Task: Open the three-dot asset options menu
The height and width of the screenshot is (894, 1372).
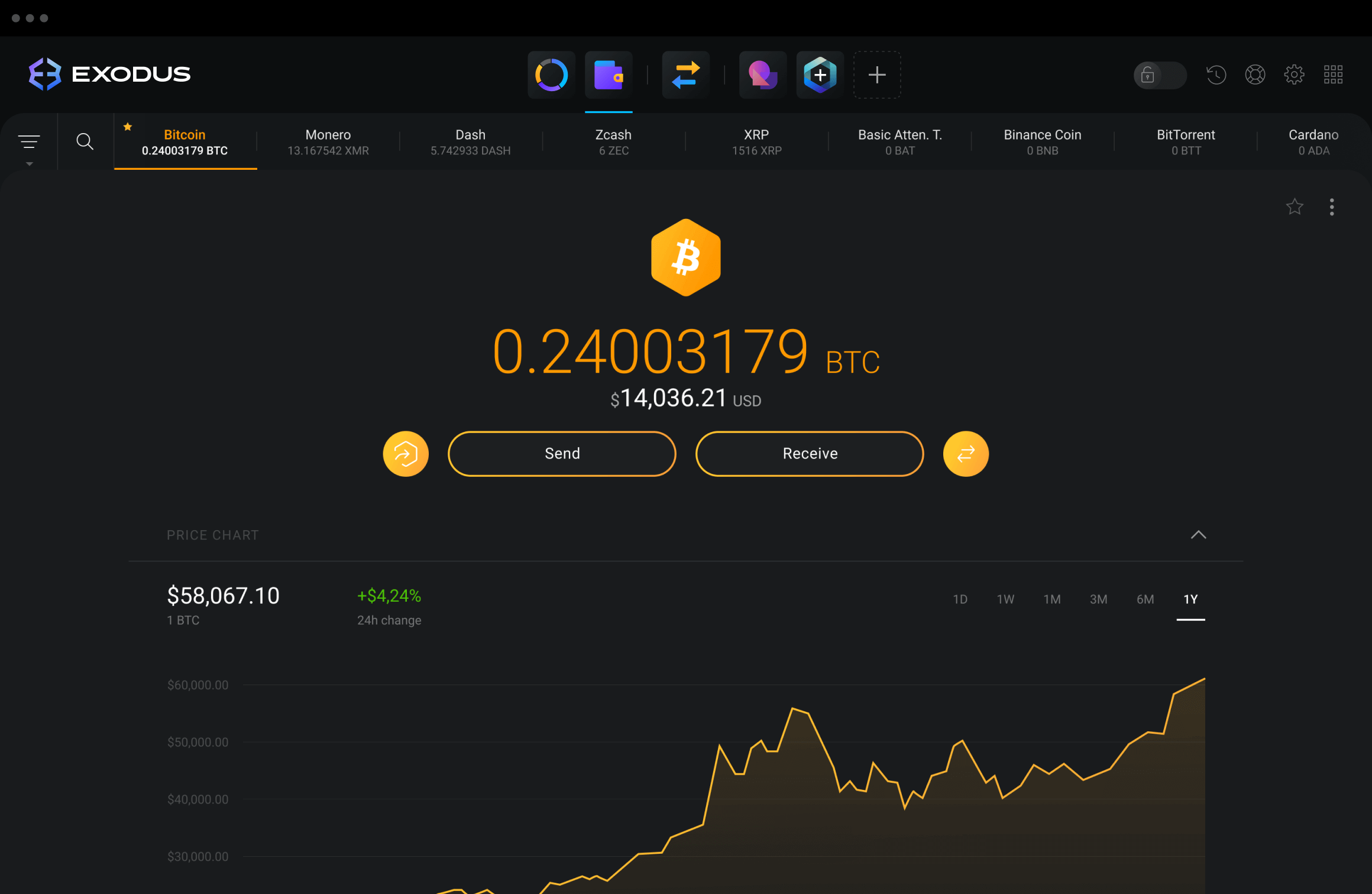Action: coord(1332,207)
